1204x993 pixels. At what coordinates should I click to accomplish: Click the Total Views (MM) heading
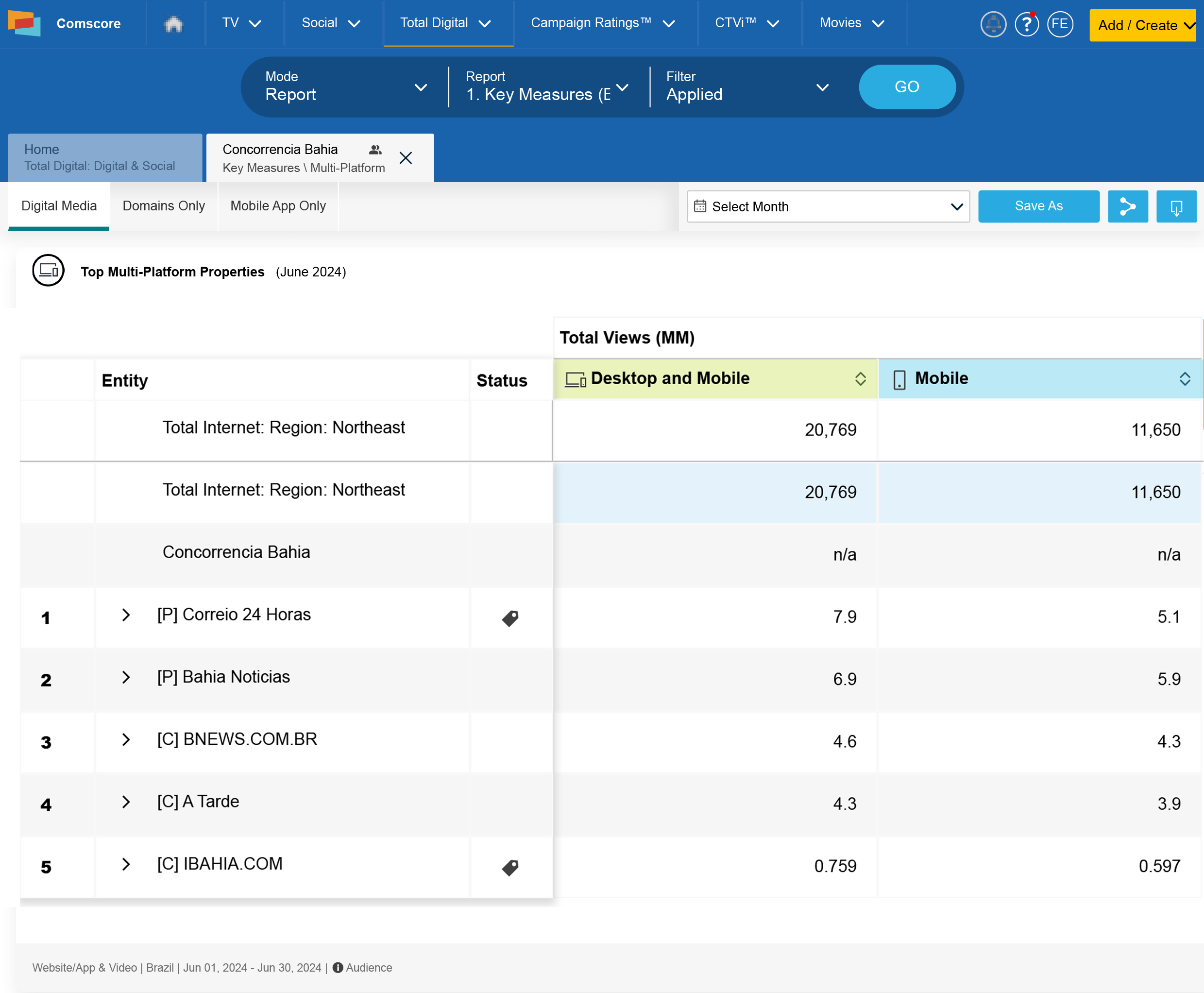click(627, 338)
